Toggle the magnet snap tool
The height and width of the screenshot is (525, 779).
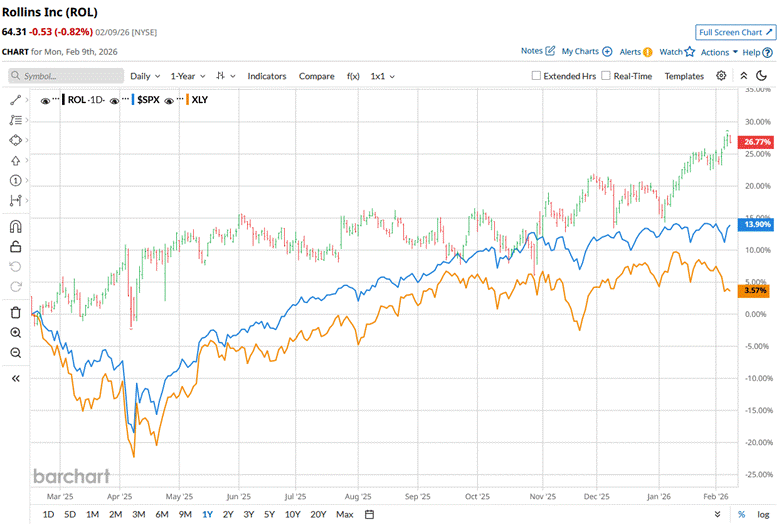click(x=15, y=227)
